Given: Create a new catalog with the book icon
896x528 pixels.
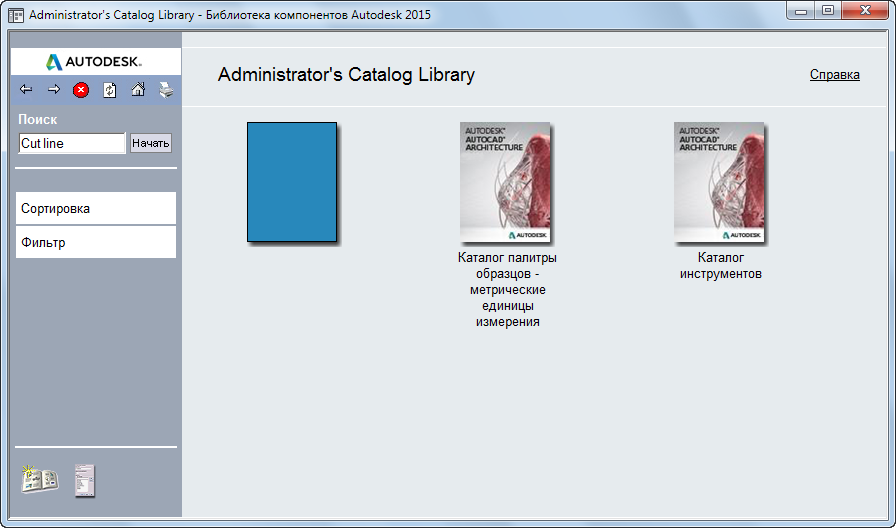Looking at the screenshot, I should (x=39, y=479).
